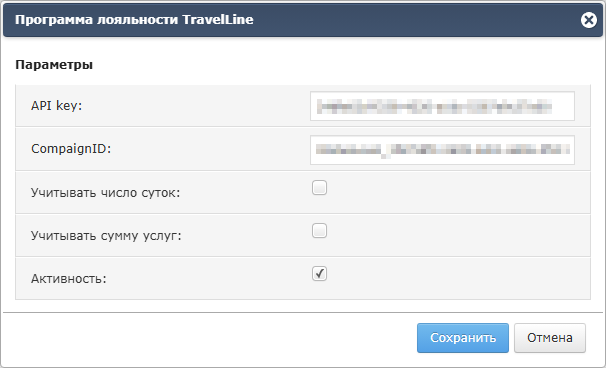Select the CompaignID label text
This screenshot has height=368, width=606.
[x=71, y=149]
